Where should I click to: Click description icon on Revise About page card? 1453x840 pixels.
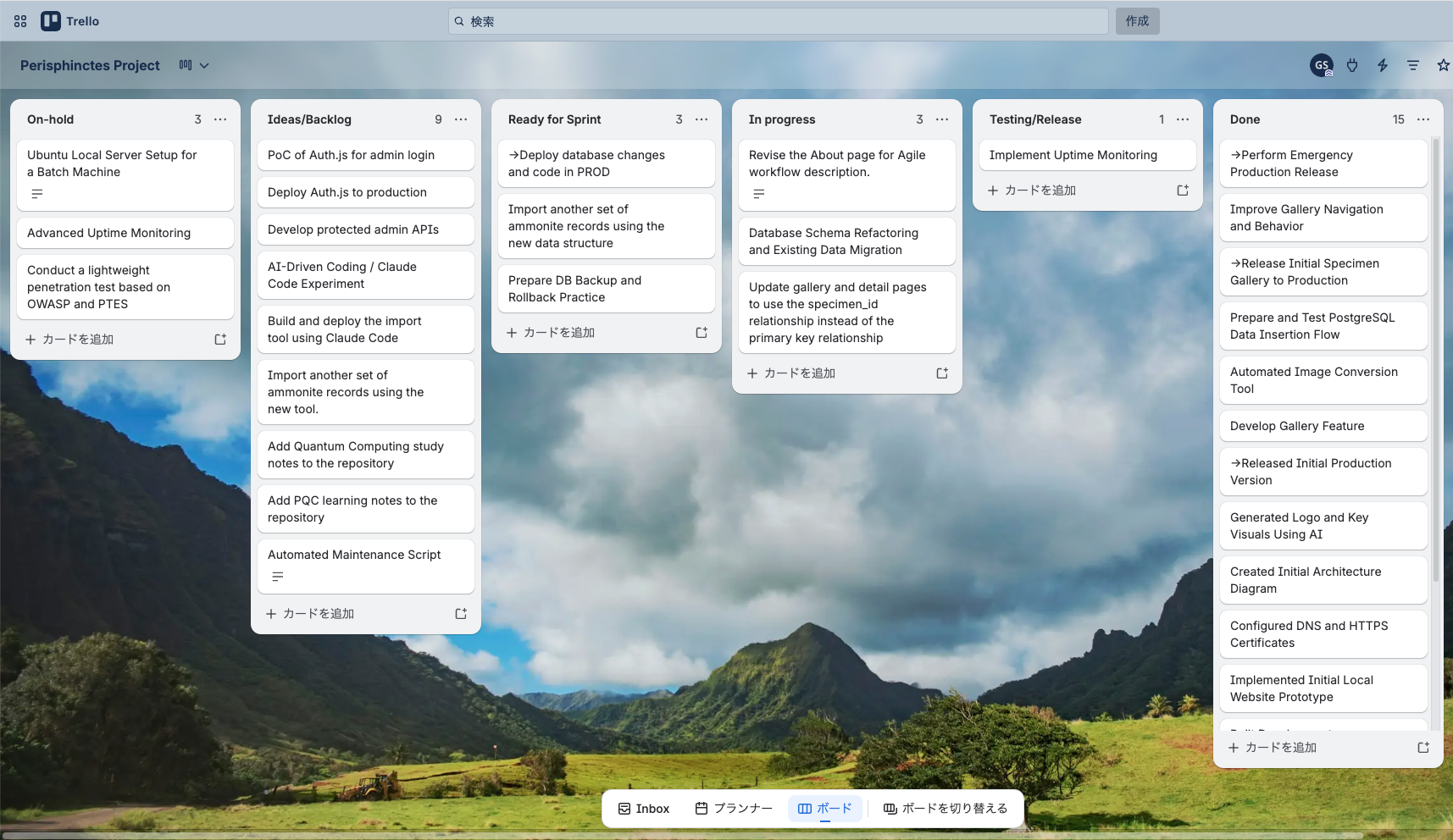point(759,194)
